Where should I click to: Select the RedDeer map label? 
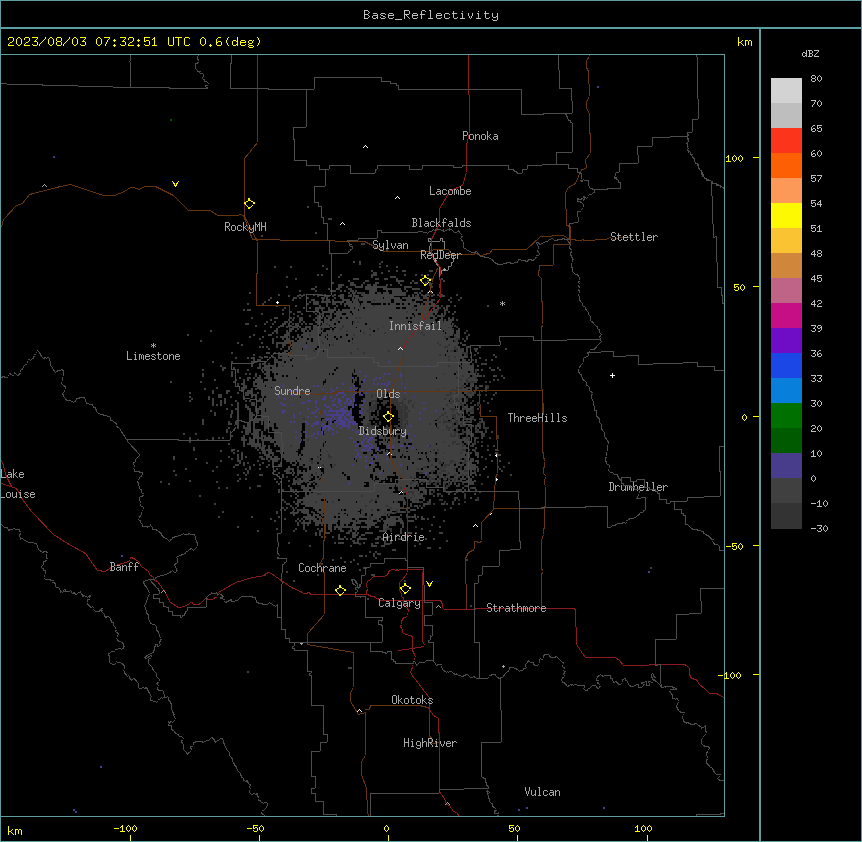(440, 255)
